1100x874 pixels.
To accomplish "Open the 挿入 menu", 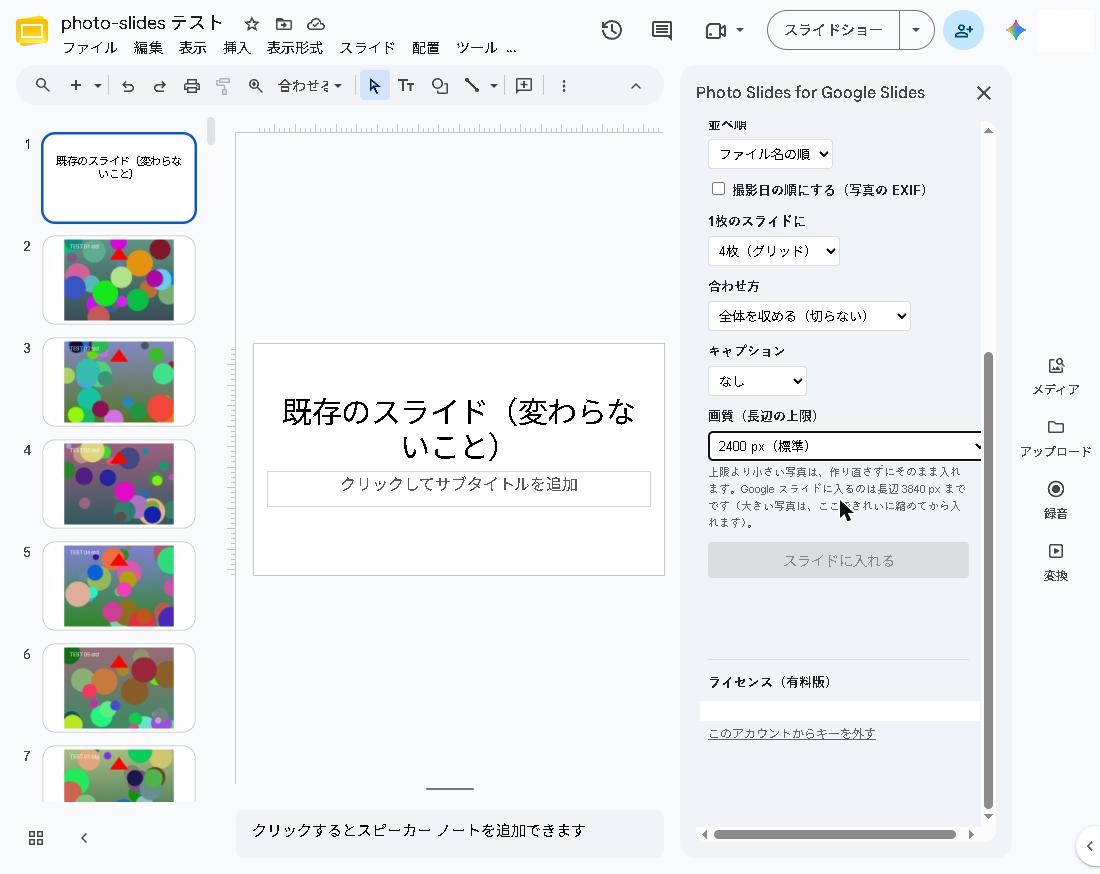I will 236,48.
